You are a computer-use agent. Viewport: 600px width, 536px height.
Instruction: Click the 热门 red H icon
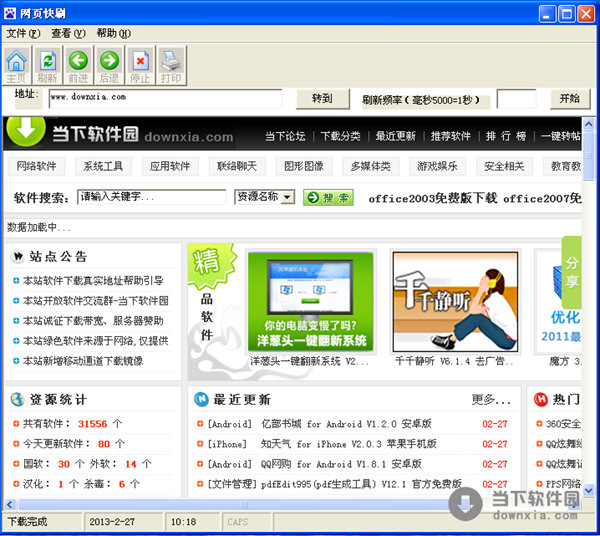point(541,399)
